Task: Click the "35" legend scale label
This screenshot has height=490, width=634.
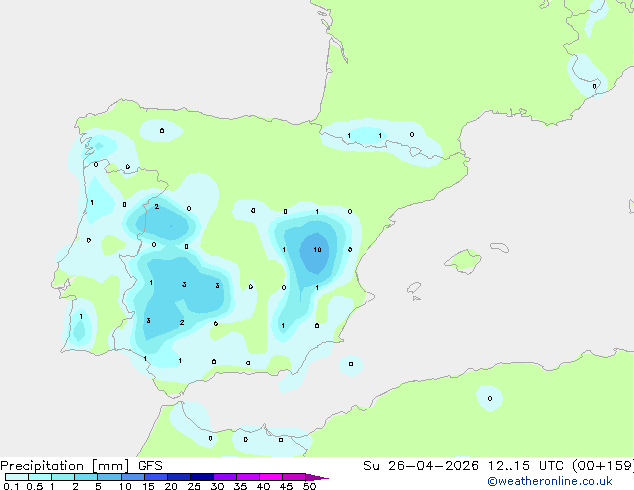Action: (x=240, y=486)
